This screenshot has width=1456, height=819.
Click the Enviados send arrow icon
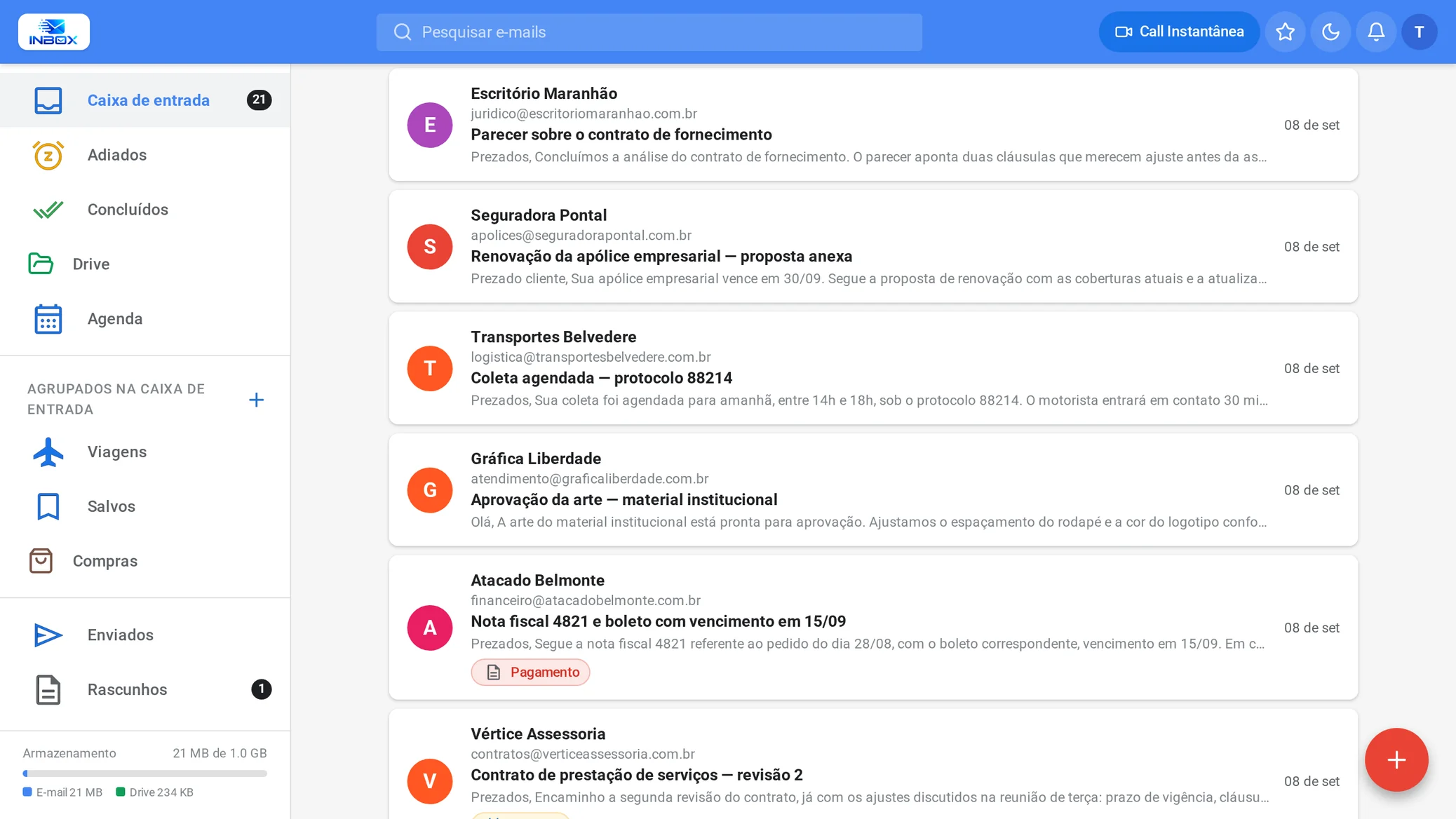(x=48, y=635)
